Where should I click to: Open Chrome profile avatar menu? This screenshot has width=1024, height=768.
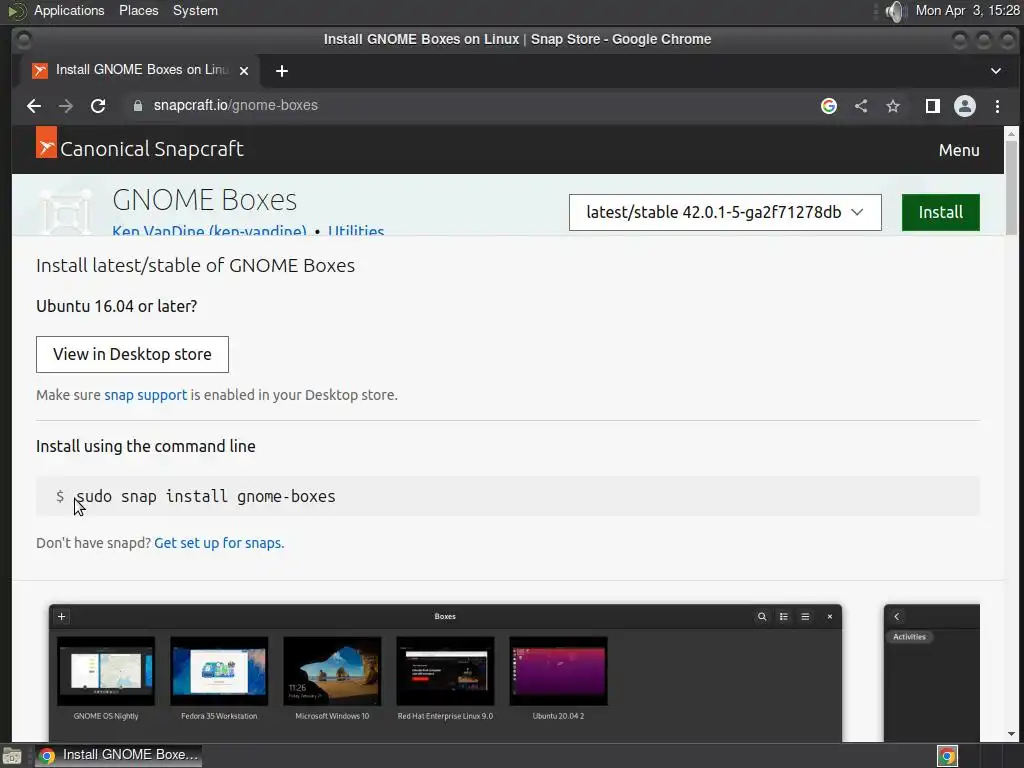pyautogui.click(x=965, y=106)
